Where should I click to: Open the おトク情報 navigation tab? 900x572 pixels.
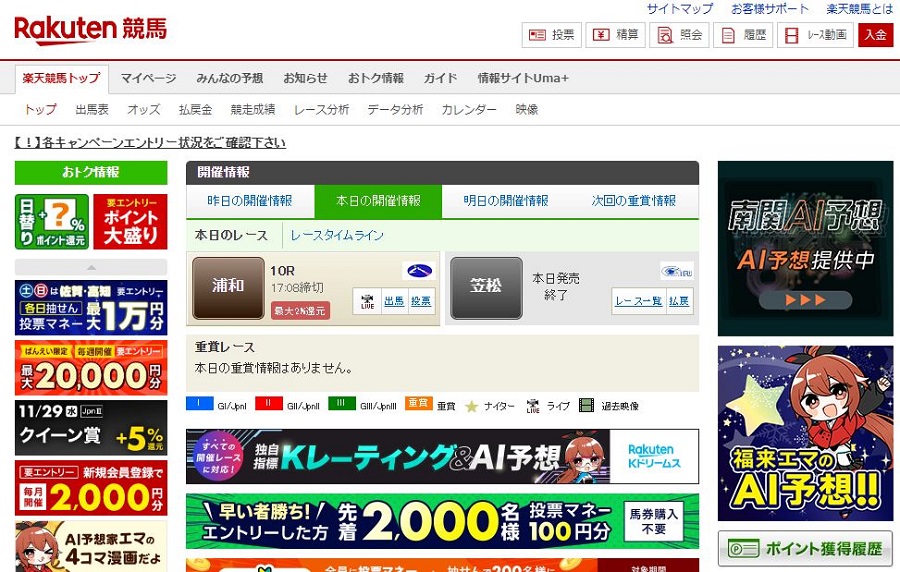click(375, 78)
